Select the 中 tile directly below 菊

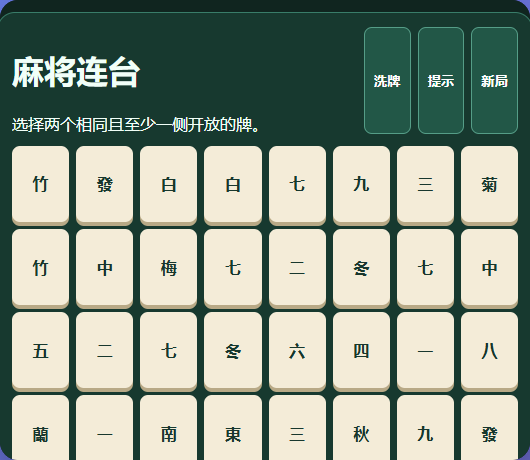click(489, 268)
